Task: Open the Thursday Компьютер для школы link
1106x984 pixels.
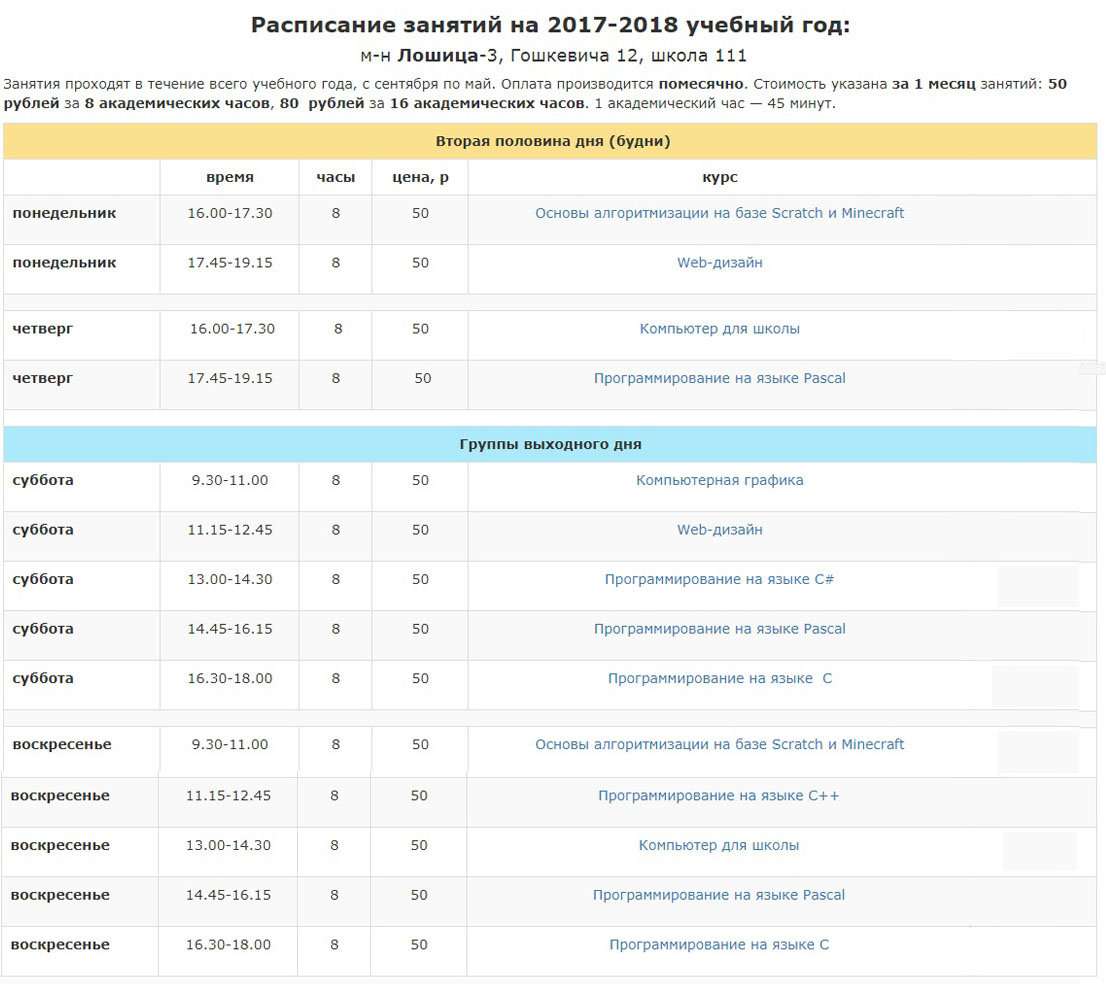Action: (x=719, y=329)
